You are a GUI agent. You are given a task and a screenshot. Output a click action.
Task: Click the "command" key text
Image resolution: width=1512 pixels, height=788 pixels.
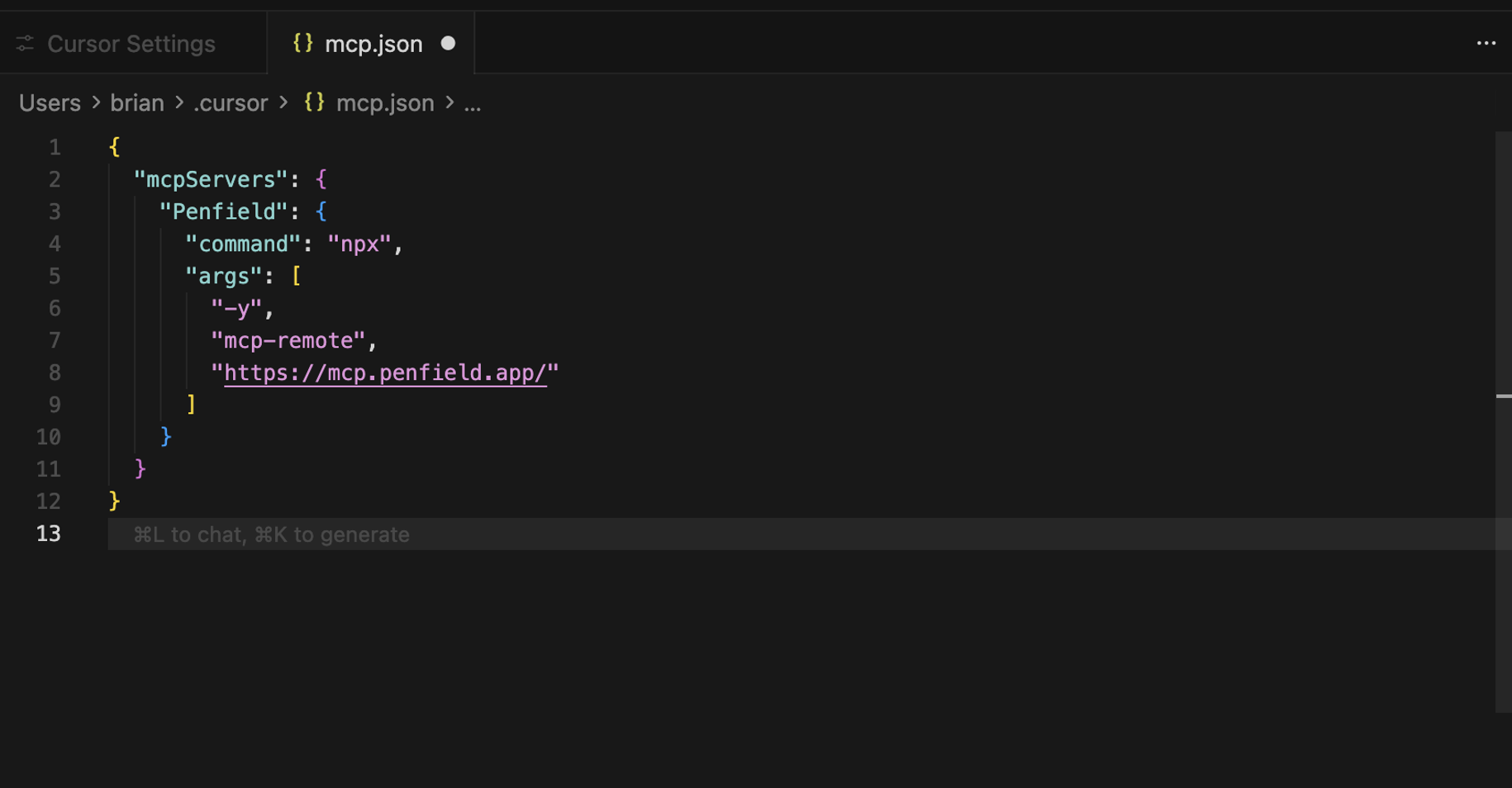point(243,244)
